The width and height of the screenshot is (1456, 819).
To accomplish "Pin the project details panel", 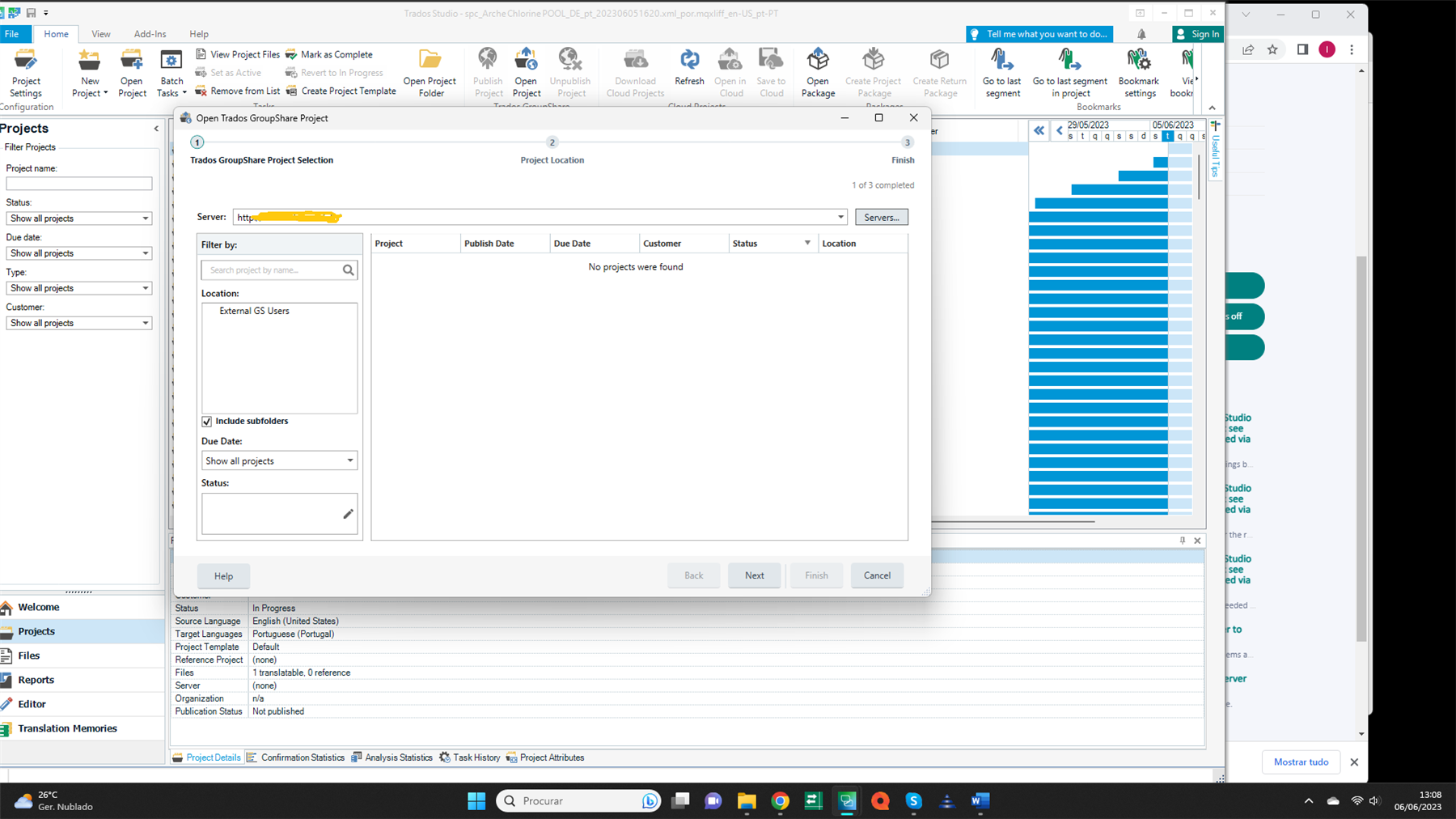I will pyautogui.click(x=1183, y=541).
